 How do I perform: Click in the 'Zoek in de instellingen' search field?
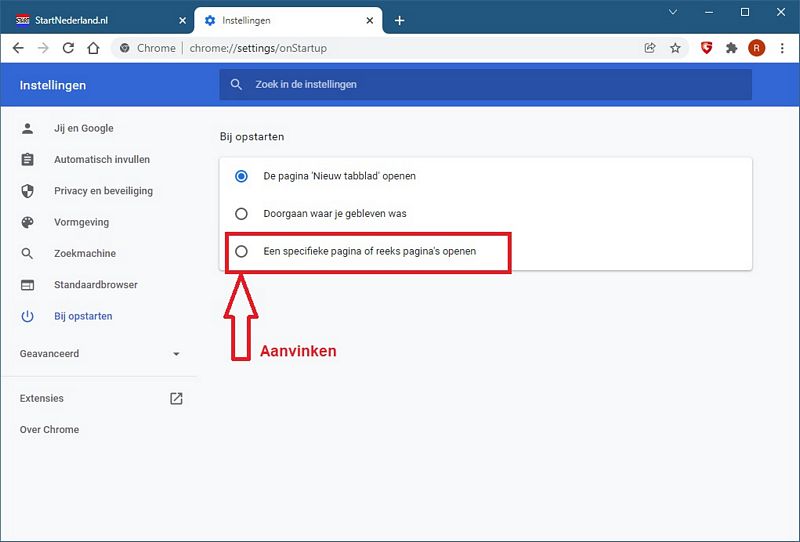485,84
